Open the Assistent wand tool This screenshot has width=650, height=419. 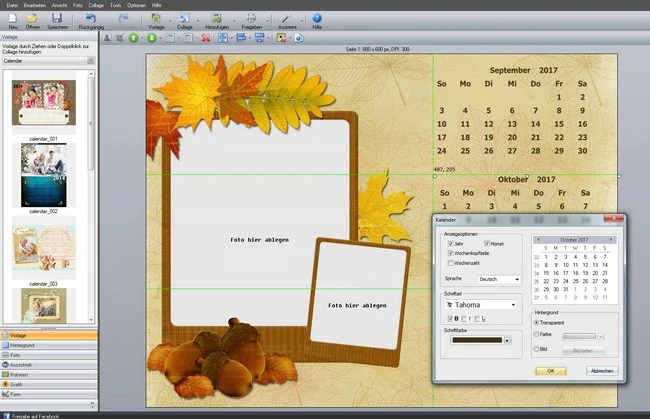(287, 18)
